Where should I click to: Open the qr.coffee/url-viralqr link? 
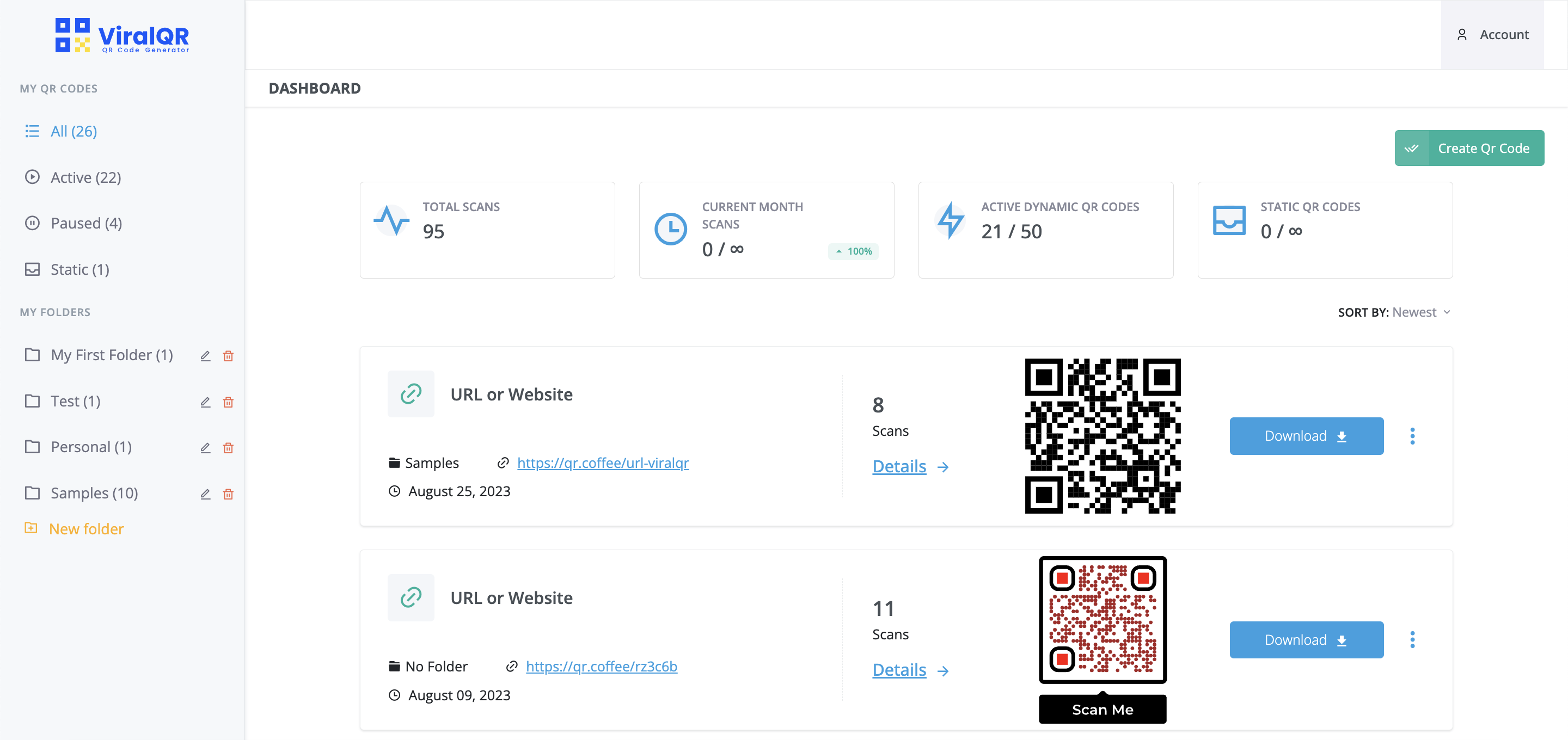[603, 463]
